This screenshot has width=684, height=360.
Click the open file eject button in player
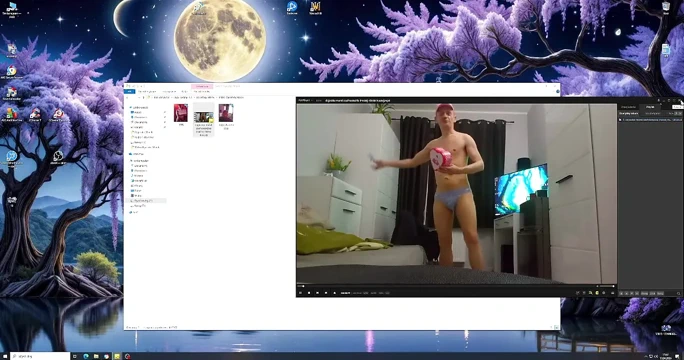click(335, 293)
